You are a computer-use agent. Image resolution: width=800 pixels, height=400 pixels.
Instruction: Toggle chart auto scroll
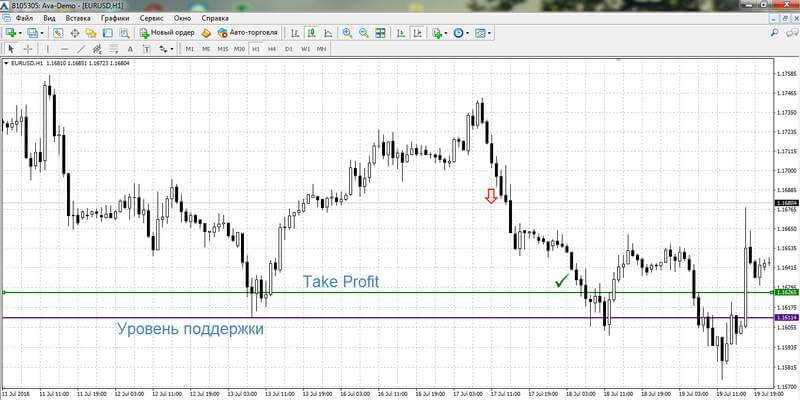point(402,33)
